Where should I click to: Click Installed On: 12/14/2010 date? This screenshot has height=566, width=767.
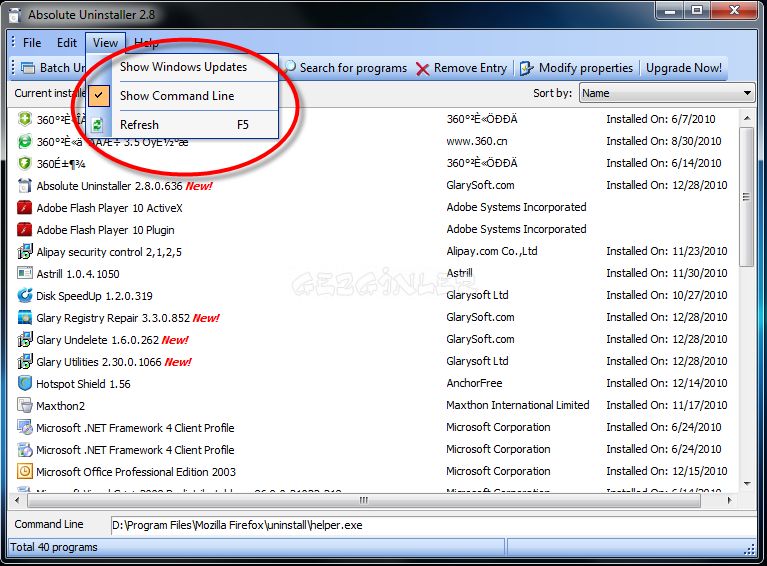coord(667,383)
